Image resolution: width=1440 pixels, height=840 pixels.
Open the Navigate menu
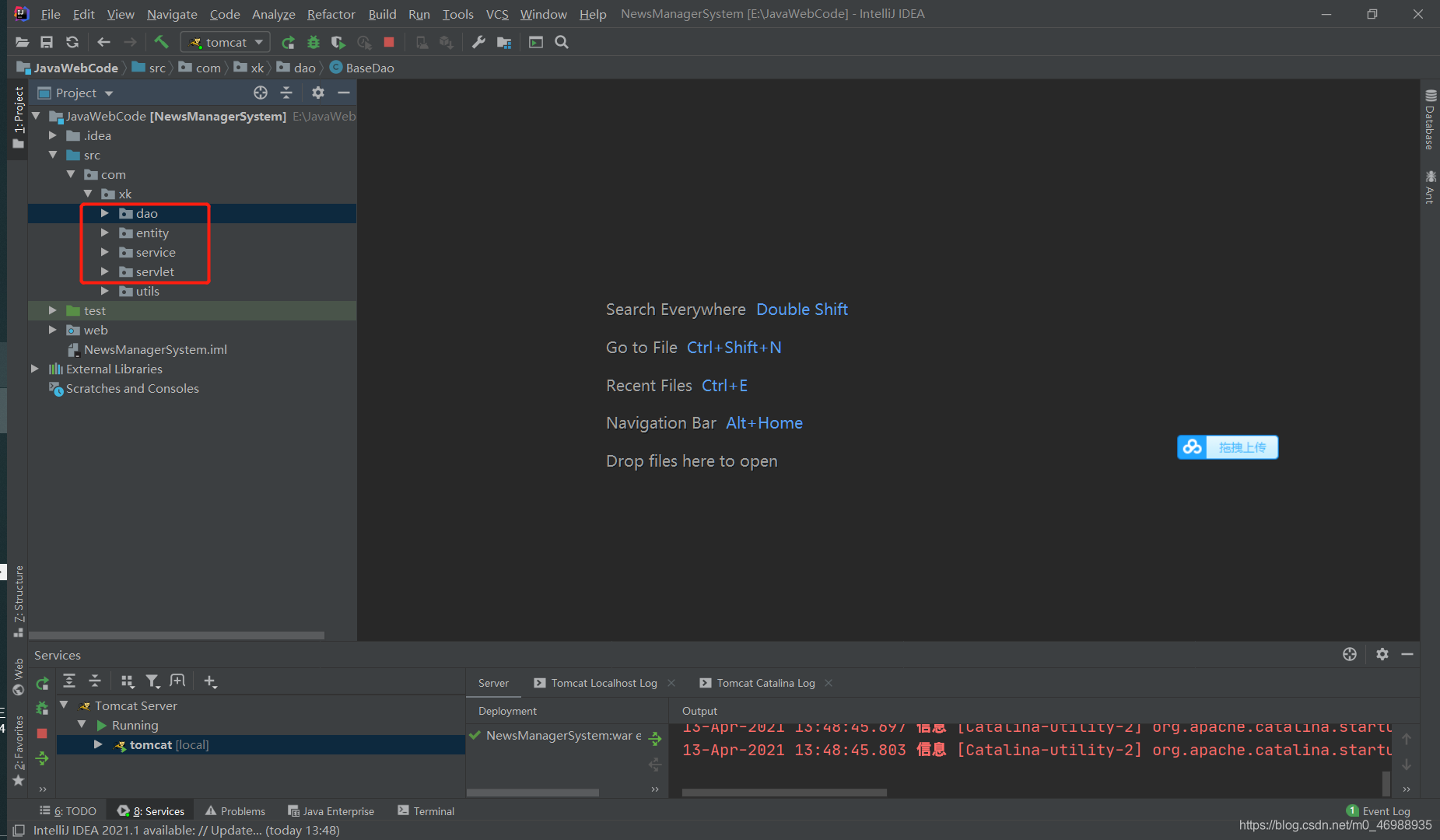pyautogui.click(x=172, y=14)
